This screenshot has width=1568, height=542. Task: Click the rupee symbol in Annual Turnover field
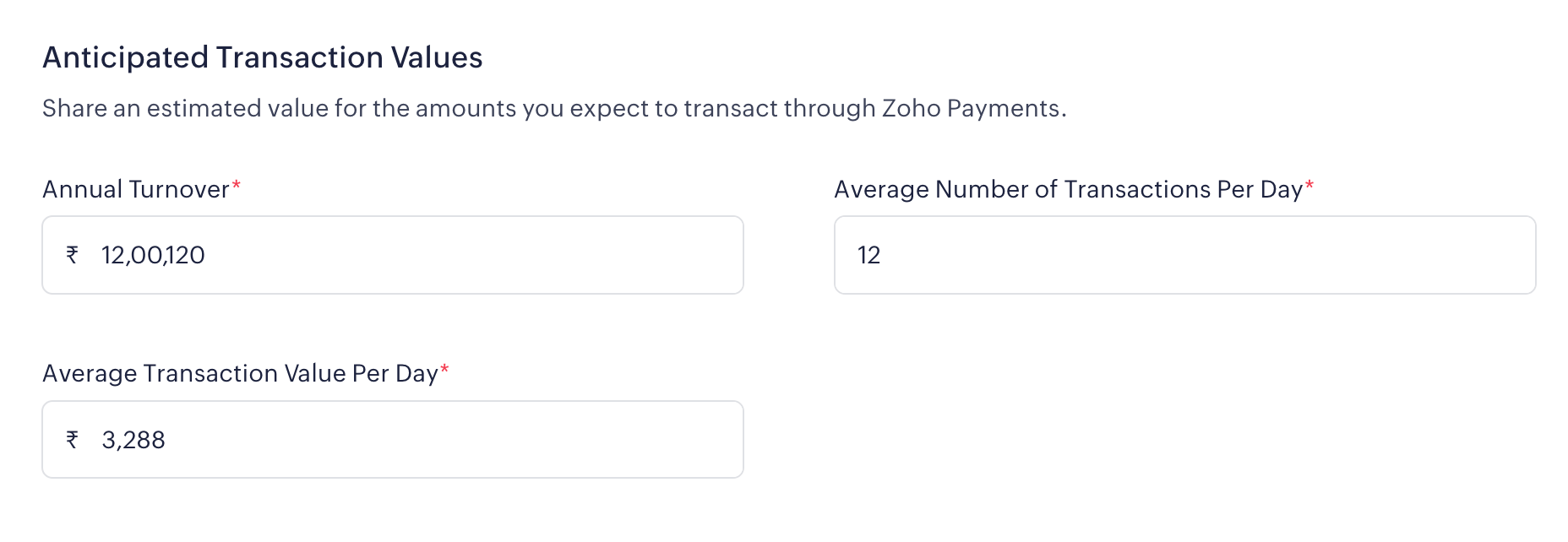click(x=73, y=255)
